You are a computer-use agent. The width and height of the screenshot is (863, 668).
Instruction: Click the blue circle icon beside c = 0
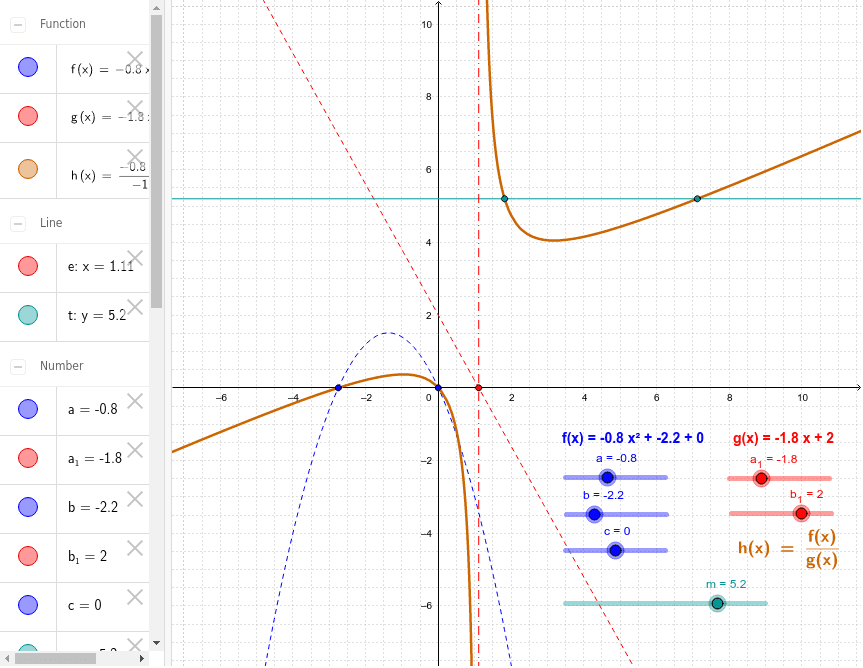pos(28,605)
